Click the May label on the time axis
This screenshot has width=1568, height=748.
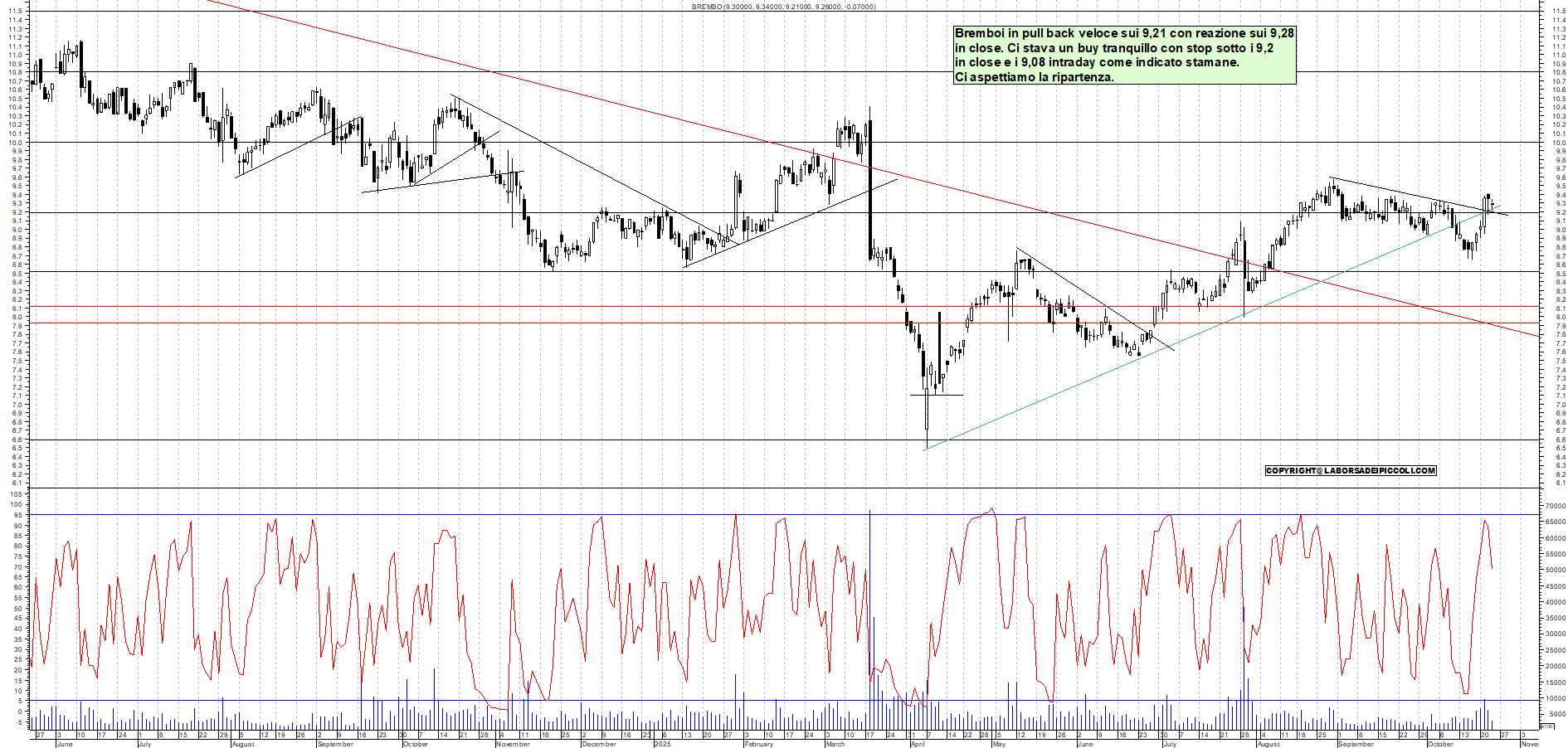(x=999, y=744)
